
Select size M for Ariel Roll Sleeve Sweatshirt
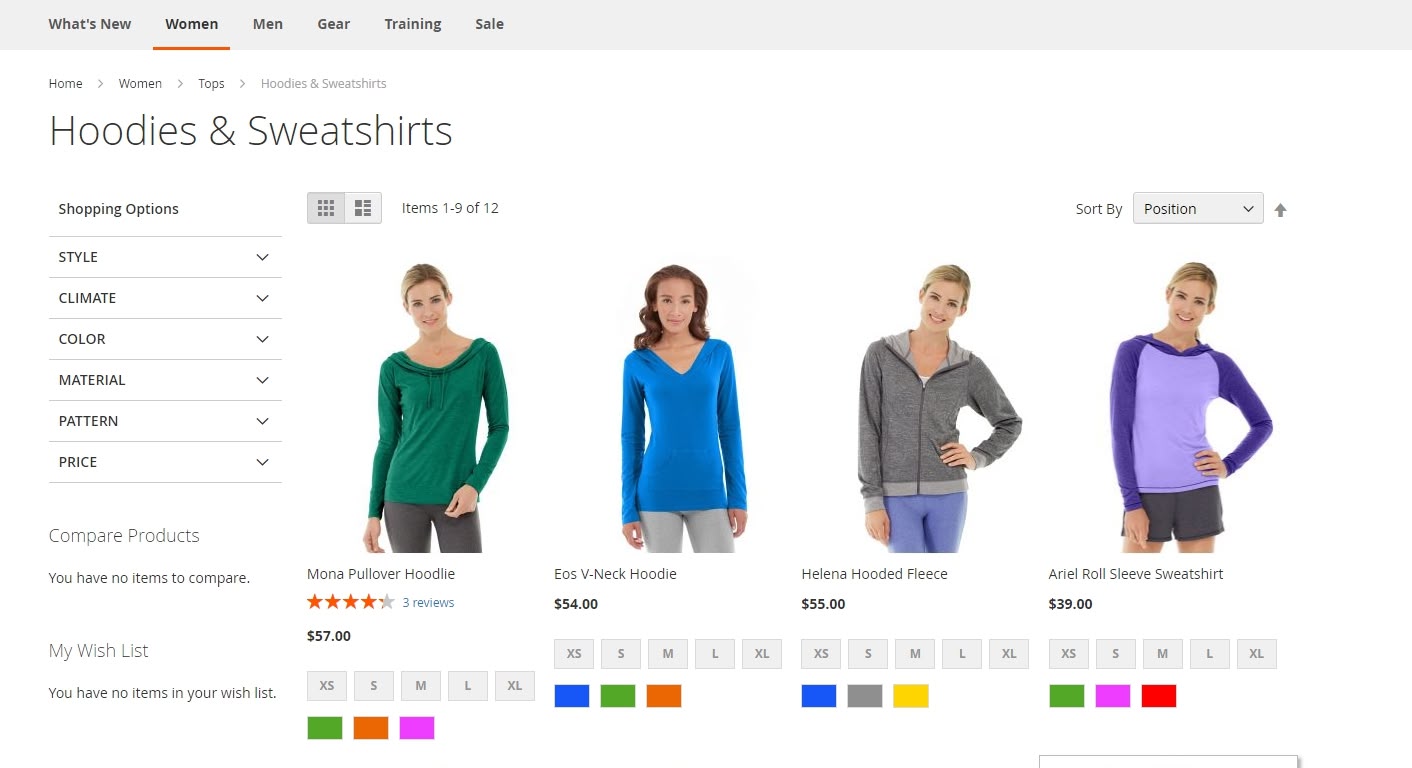pyautogui.click(x=1162, y=654)
